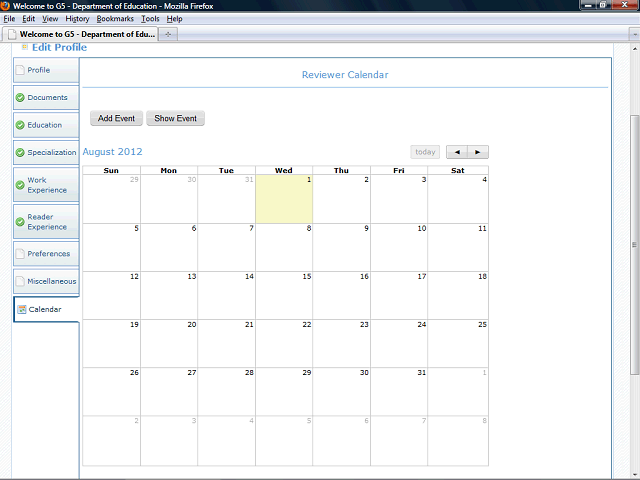Switch to the Documents section tab
Screen dimensions: 640x480
(46, 98)
